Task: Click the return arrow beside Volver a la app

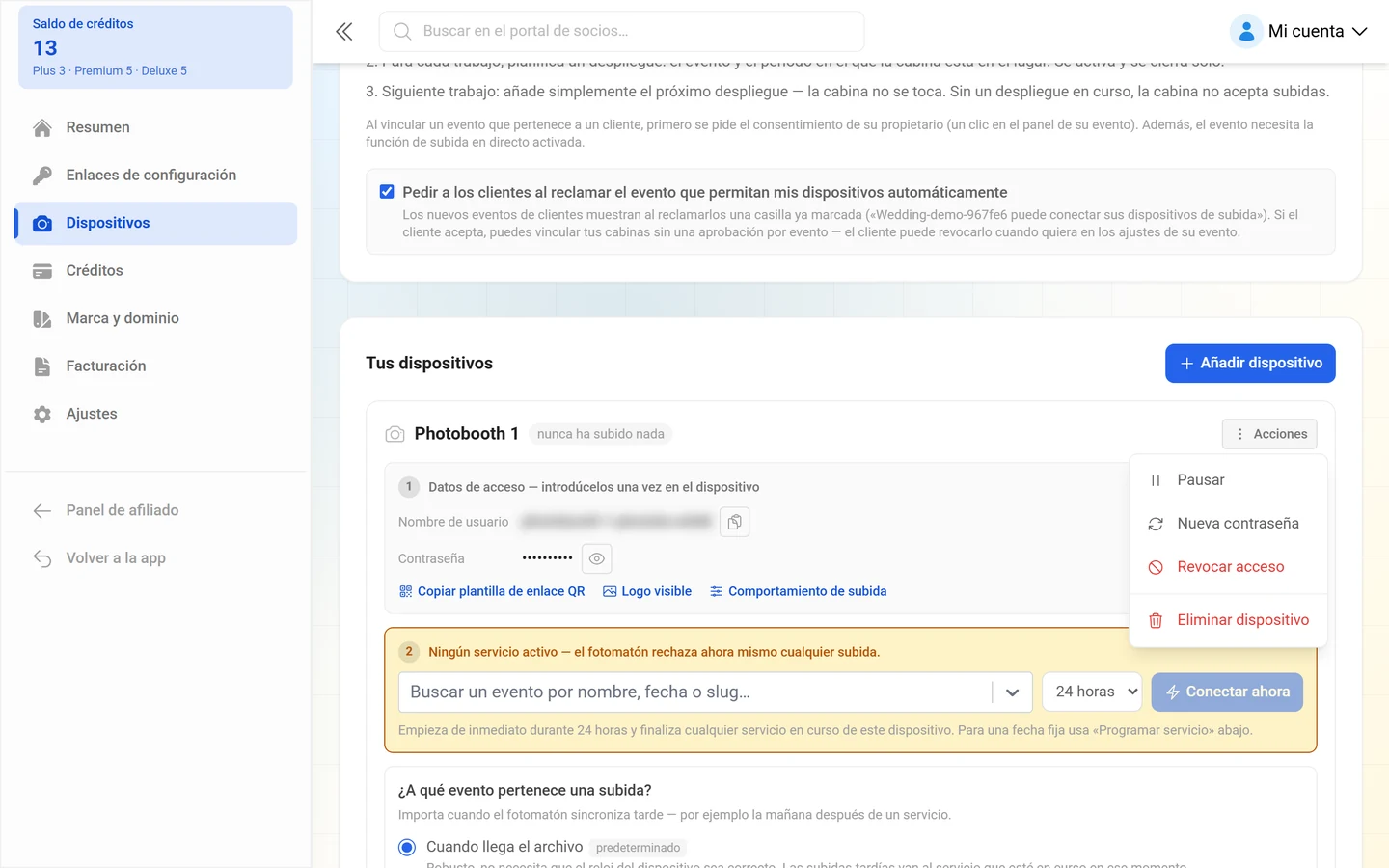Action: pyautogui.click(x=42, y=558)
